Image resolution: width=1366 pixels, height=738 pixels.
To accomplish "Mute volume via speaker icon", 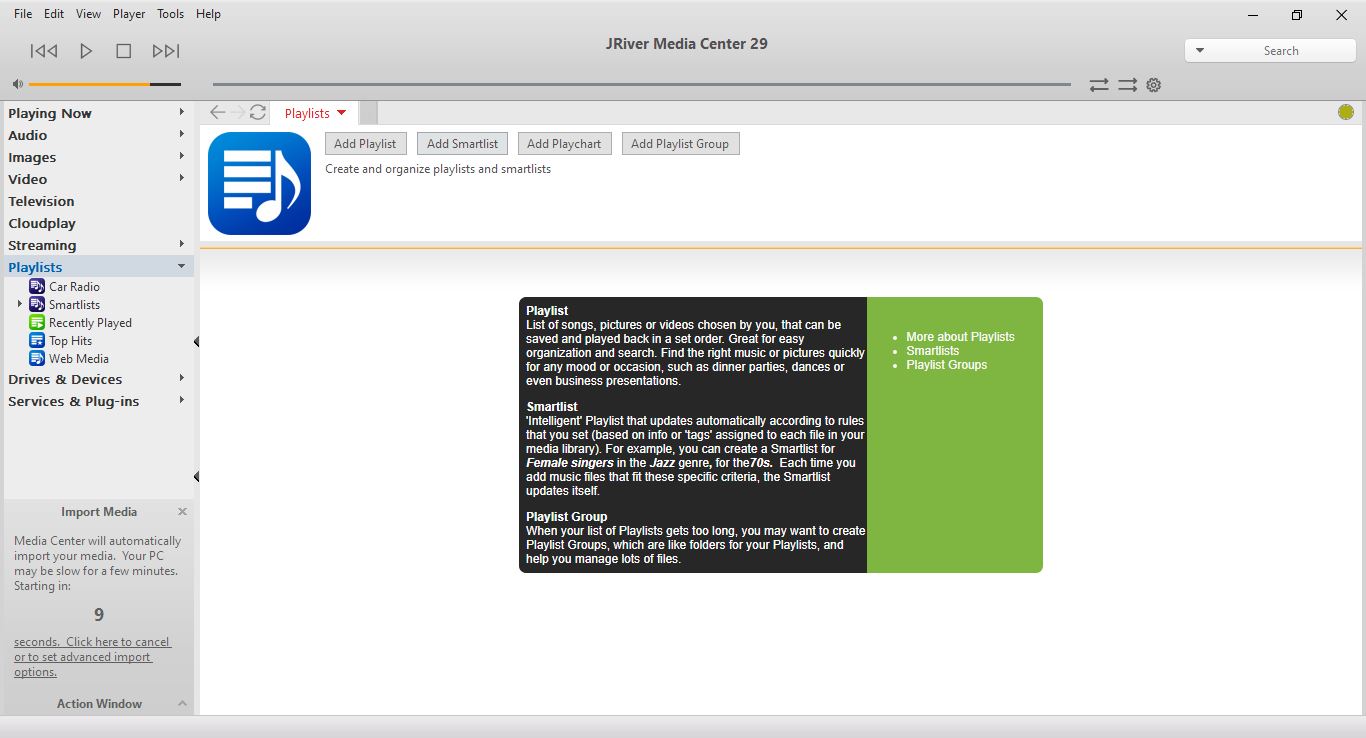I will tap(18, 85).
